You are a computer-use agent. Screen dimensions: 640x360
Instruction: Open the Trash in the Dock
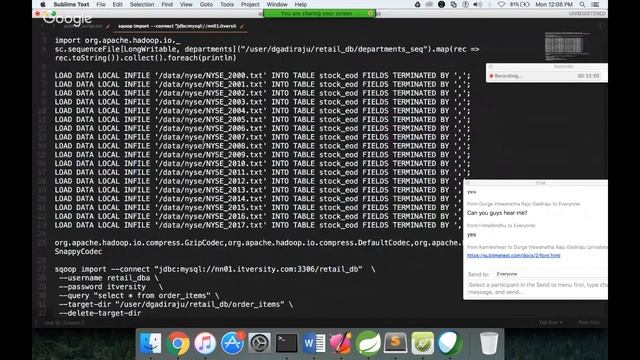(x=489, y=343)
